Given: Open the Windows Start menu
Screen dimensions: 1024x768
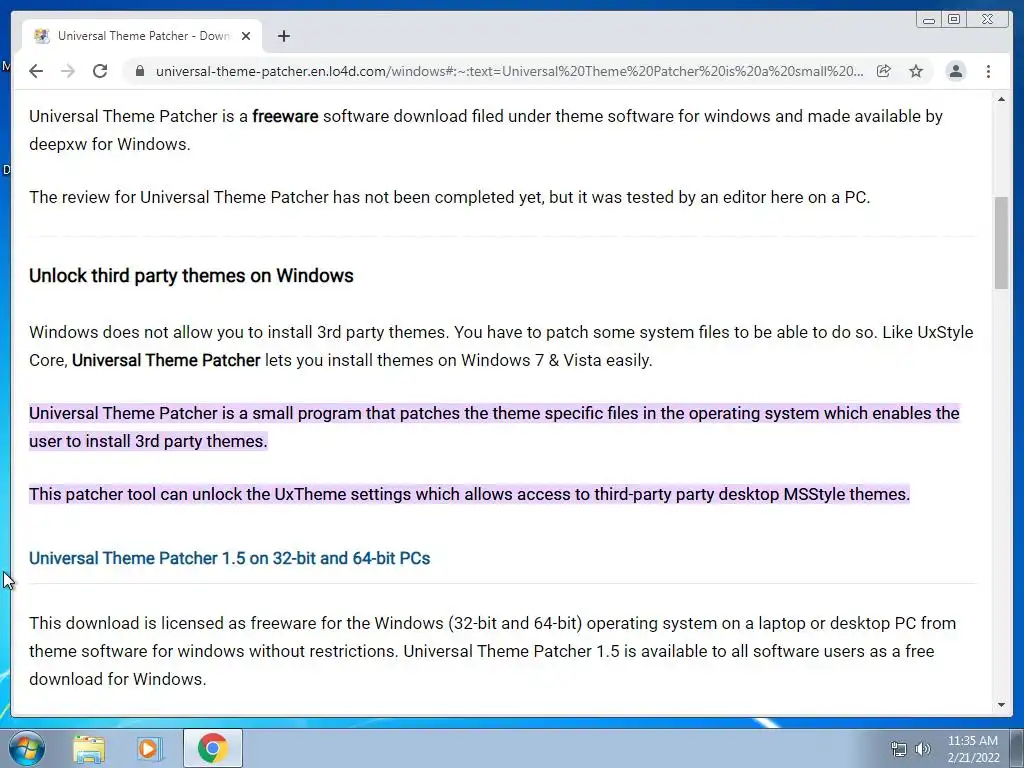Looking at the screenshot, I should click(27, 748).
